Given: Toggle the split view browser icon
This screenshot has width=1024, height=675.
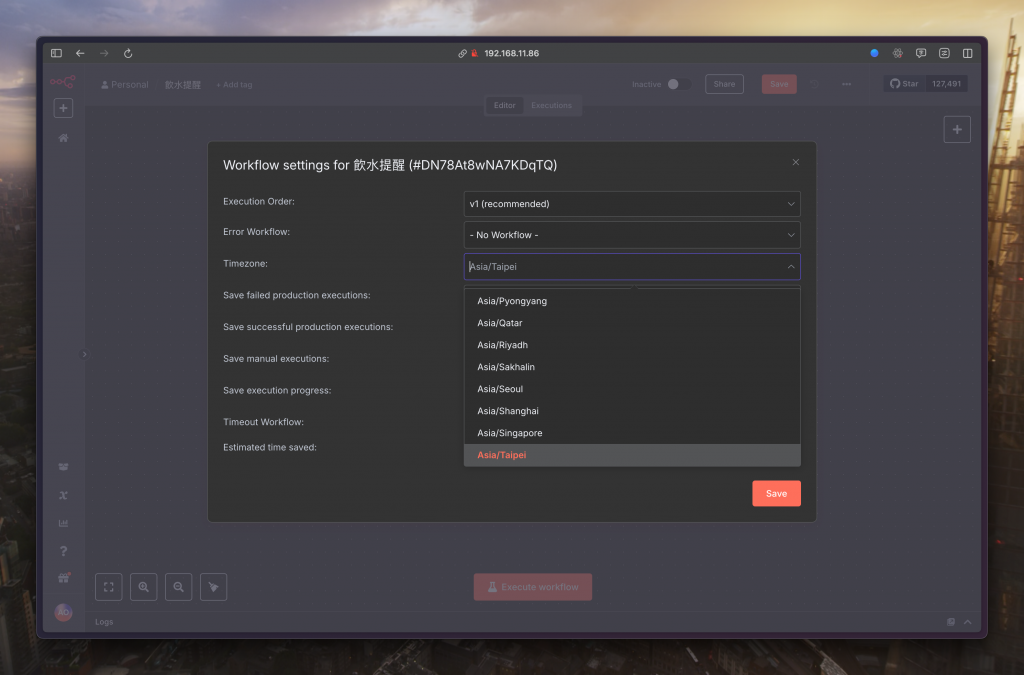Looking at the screenshot, I should (x=968, y=54).
